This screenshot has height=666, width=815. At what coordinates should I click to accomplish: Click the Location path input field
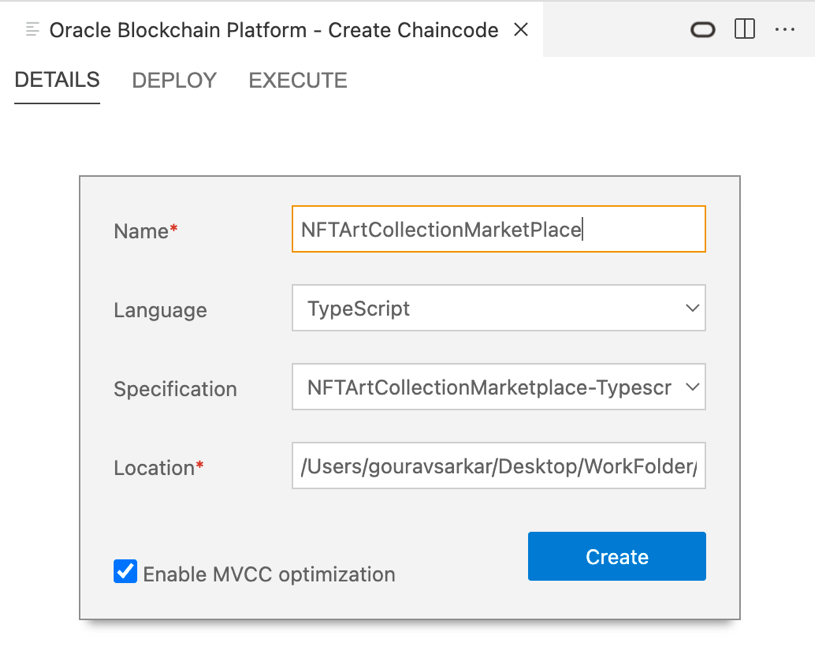498,466
